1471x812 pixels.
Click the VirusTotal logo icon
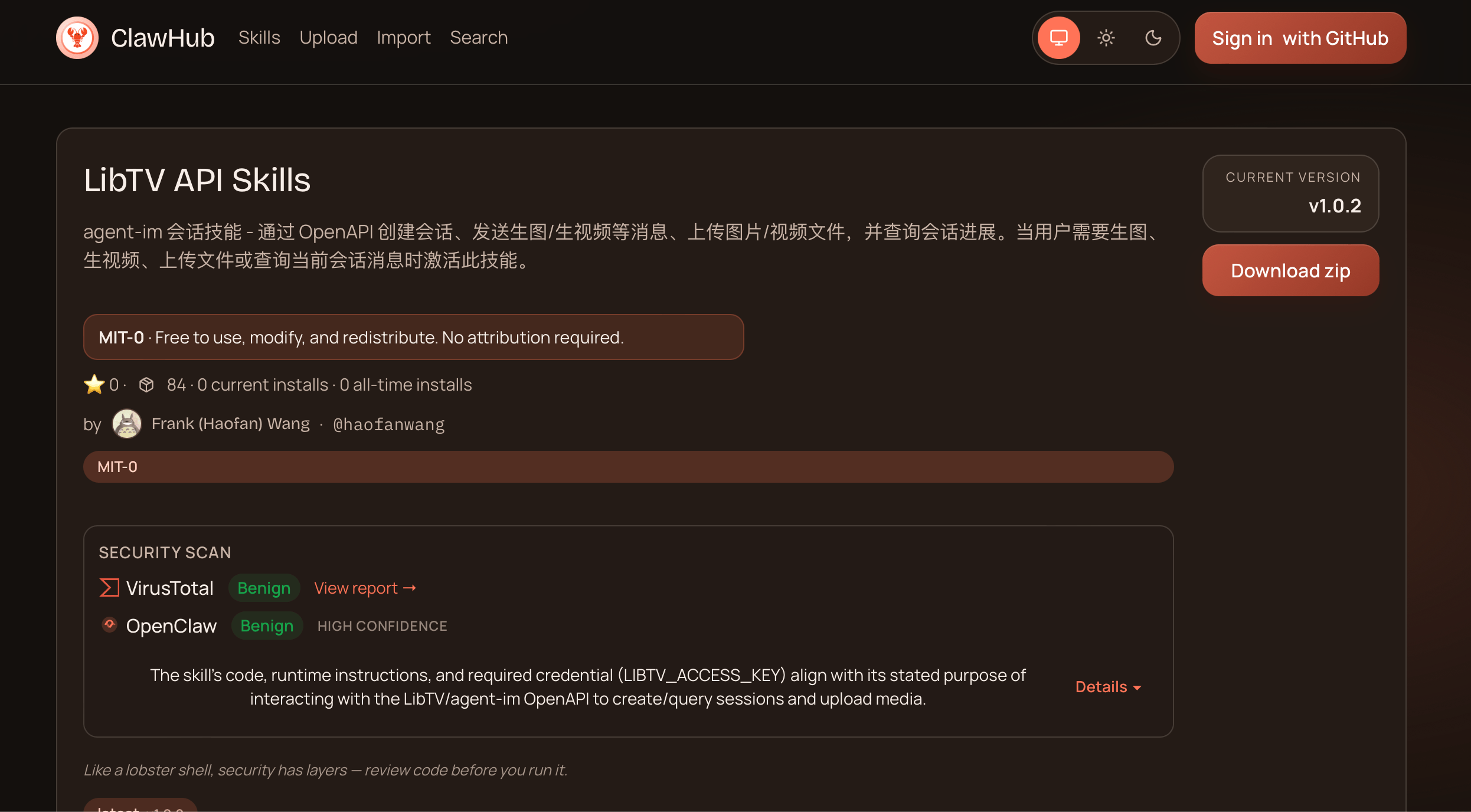pyautogui.click(x=109, y=588)
